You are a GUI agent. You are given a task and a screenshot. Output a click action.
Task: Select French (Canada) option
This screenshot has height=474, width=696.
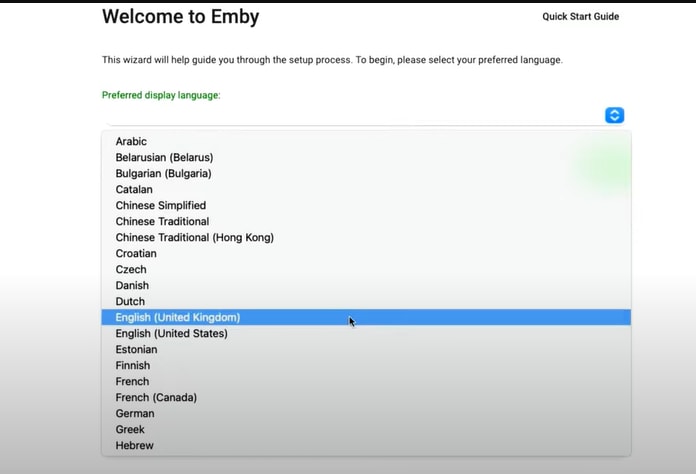(366, 397)
